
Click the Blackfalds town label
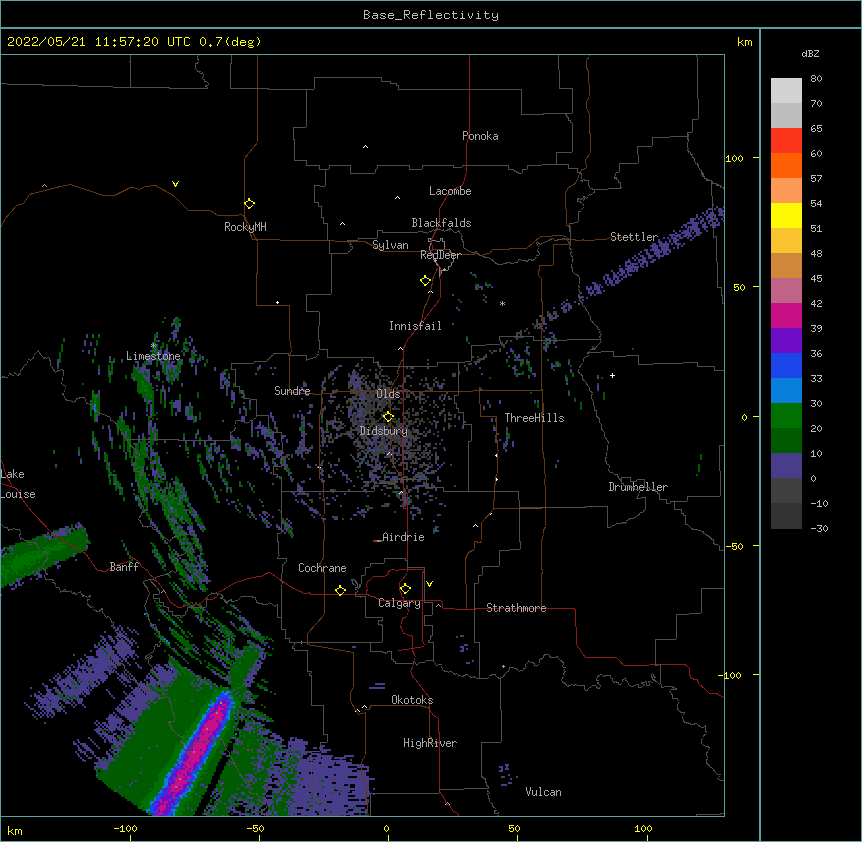pos(441,223)
